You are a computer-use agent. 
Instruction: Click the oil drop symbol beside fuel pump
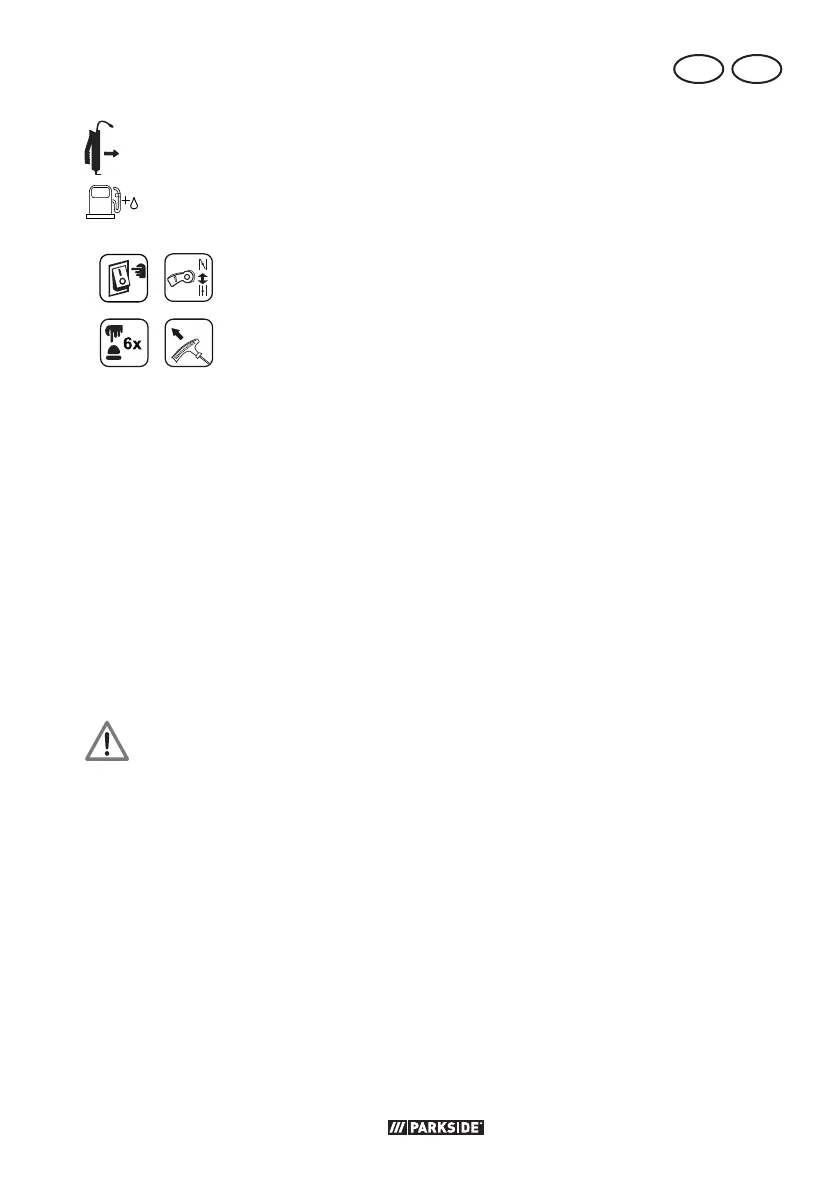(134, 204)
